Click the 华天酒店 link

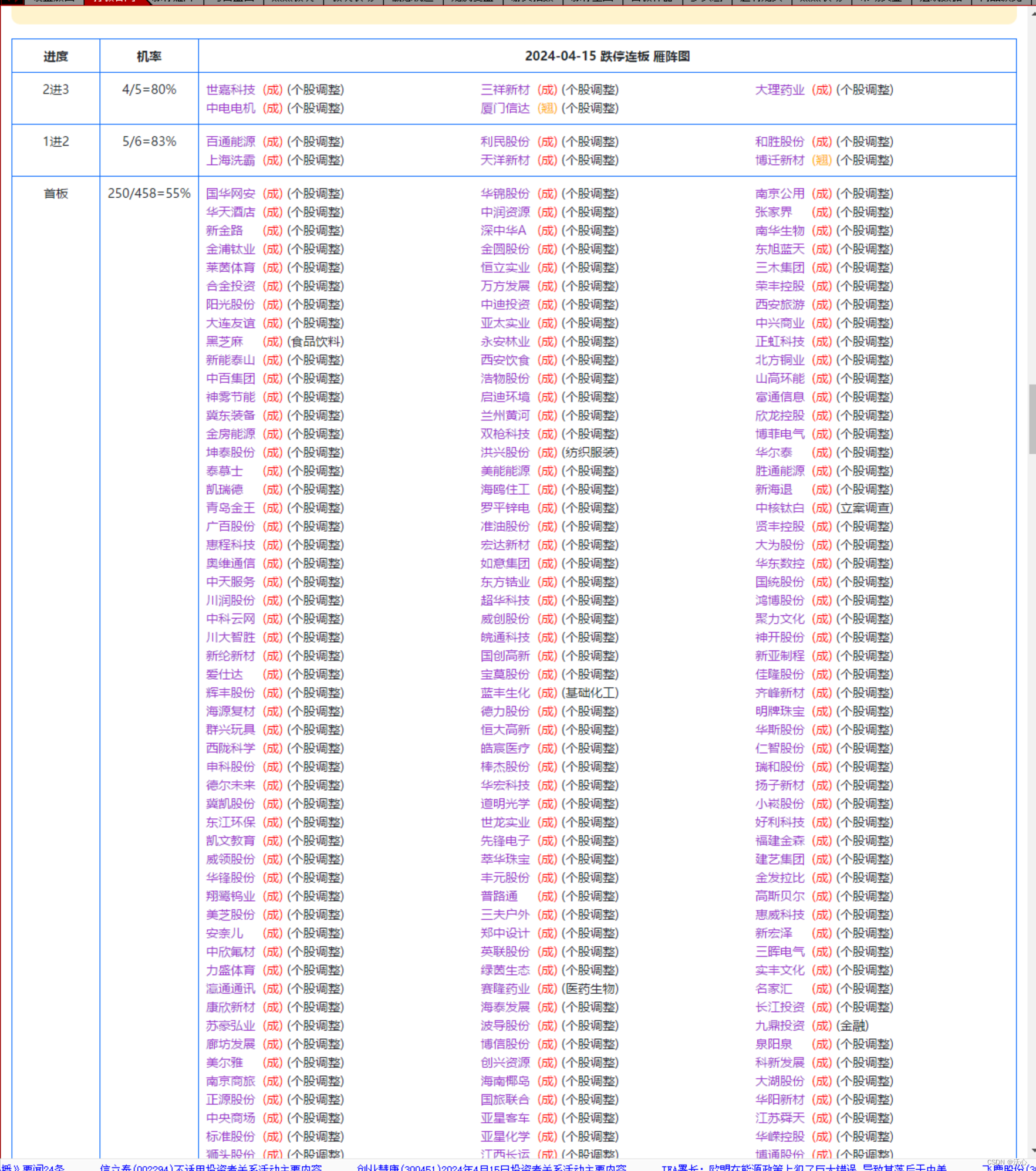coord(231,212)
